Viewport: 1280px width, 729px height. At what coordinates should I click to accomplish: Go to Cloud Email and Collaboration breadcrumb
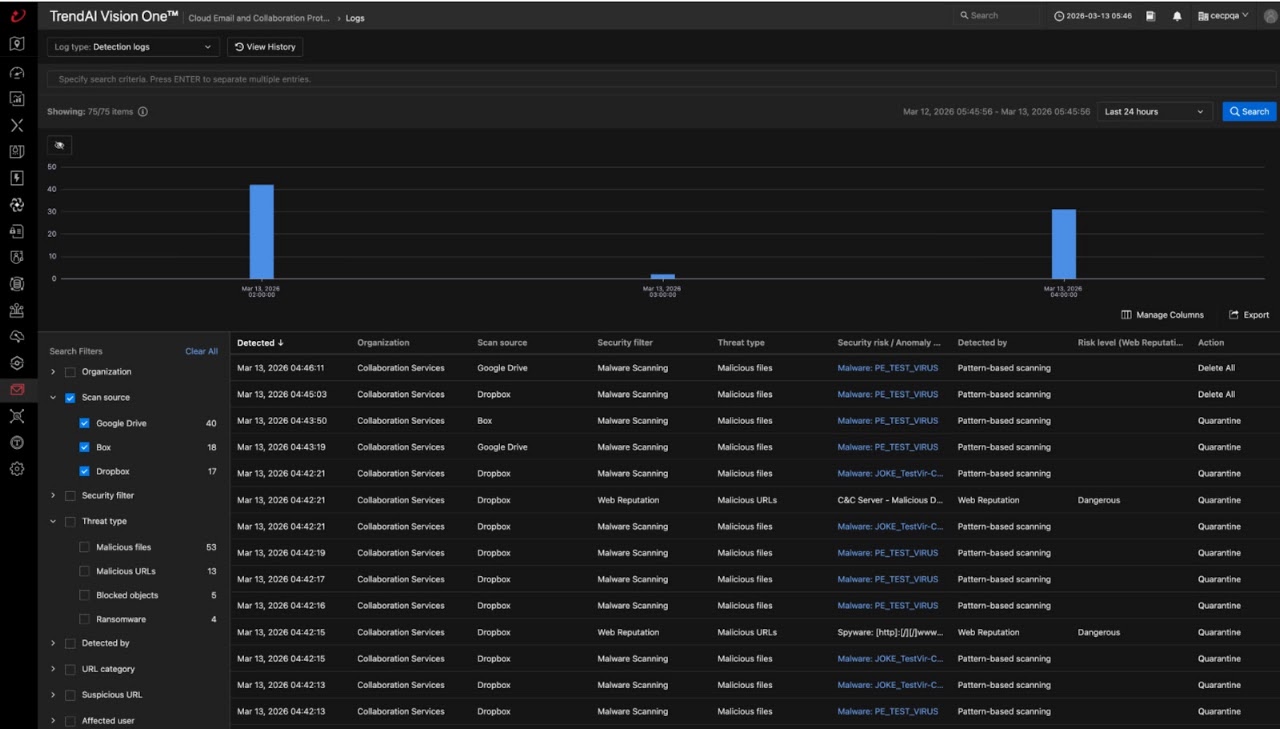[259, 18]
